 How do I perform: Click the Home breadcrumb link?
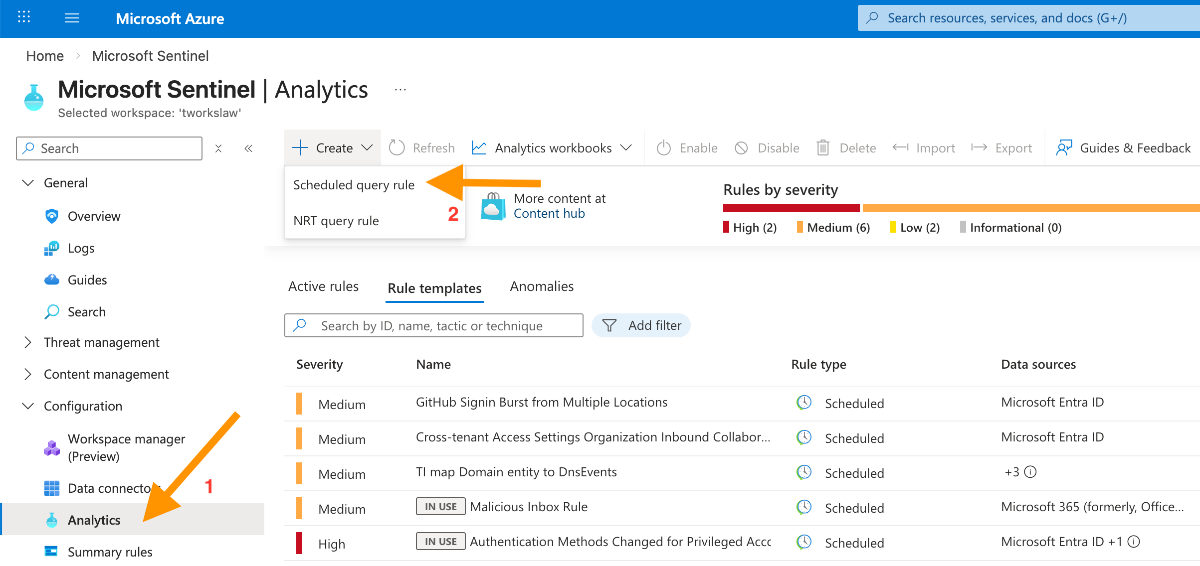[45, 56]
